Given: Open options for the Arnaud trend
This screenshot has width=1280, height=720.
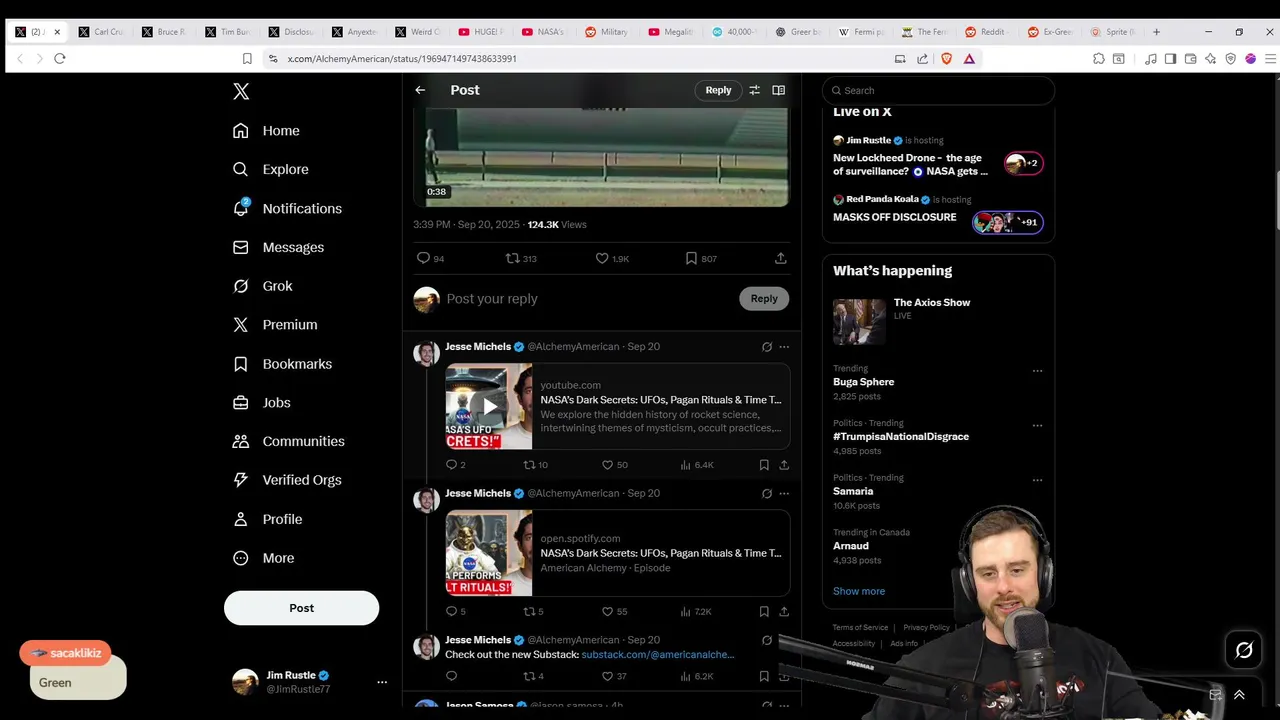Looking at the screenshot, I should 1037,535.
